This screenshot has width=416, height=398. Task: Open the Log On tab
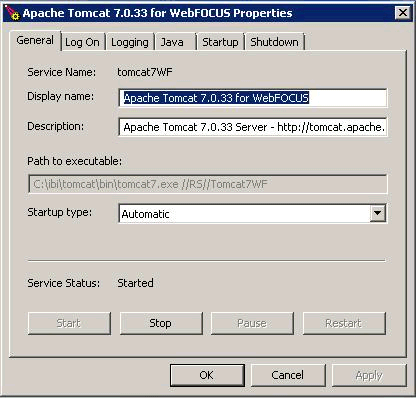pyautogui.click(x=82, y=42)
